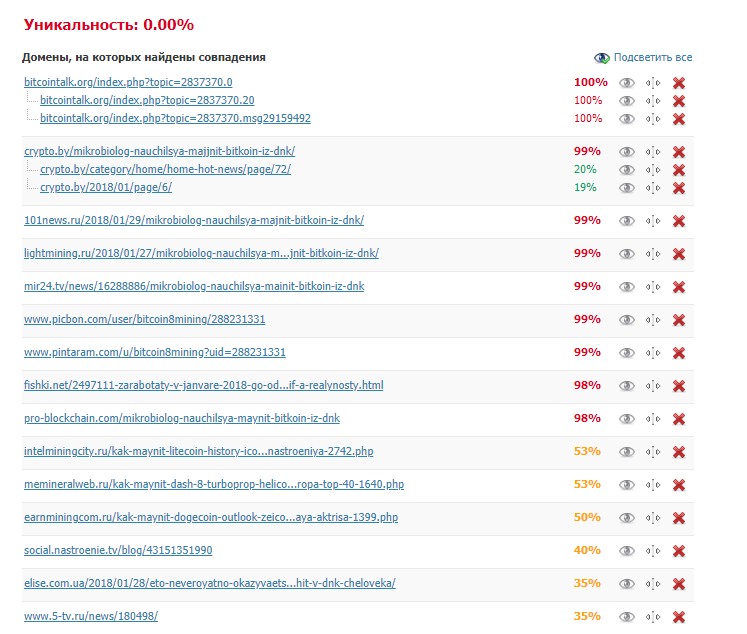Delete 101news.ru row using red X
747x634 pixels.
(x=679, y=221)
